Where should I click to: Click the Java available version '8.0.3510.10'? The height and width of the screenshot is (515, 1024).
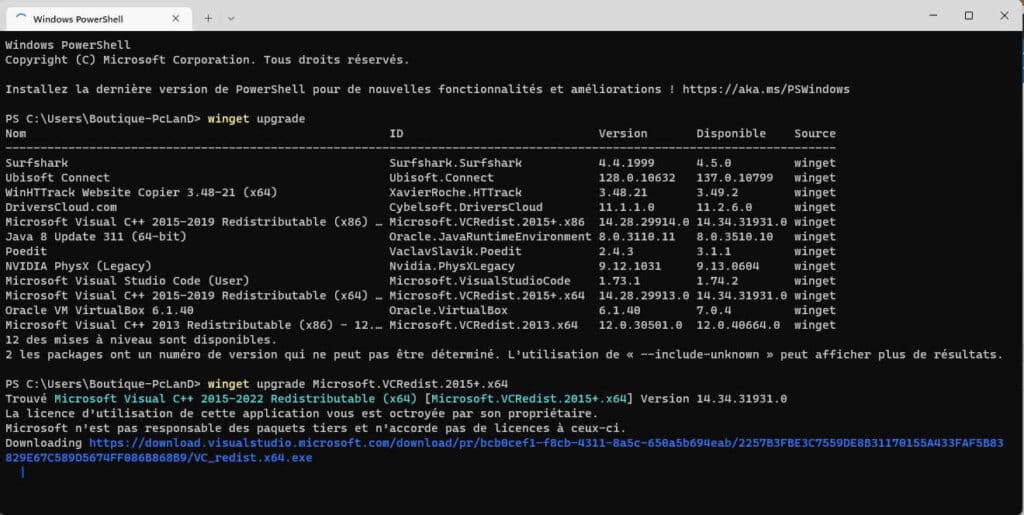(x=734, y=237)
